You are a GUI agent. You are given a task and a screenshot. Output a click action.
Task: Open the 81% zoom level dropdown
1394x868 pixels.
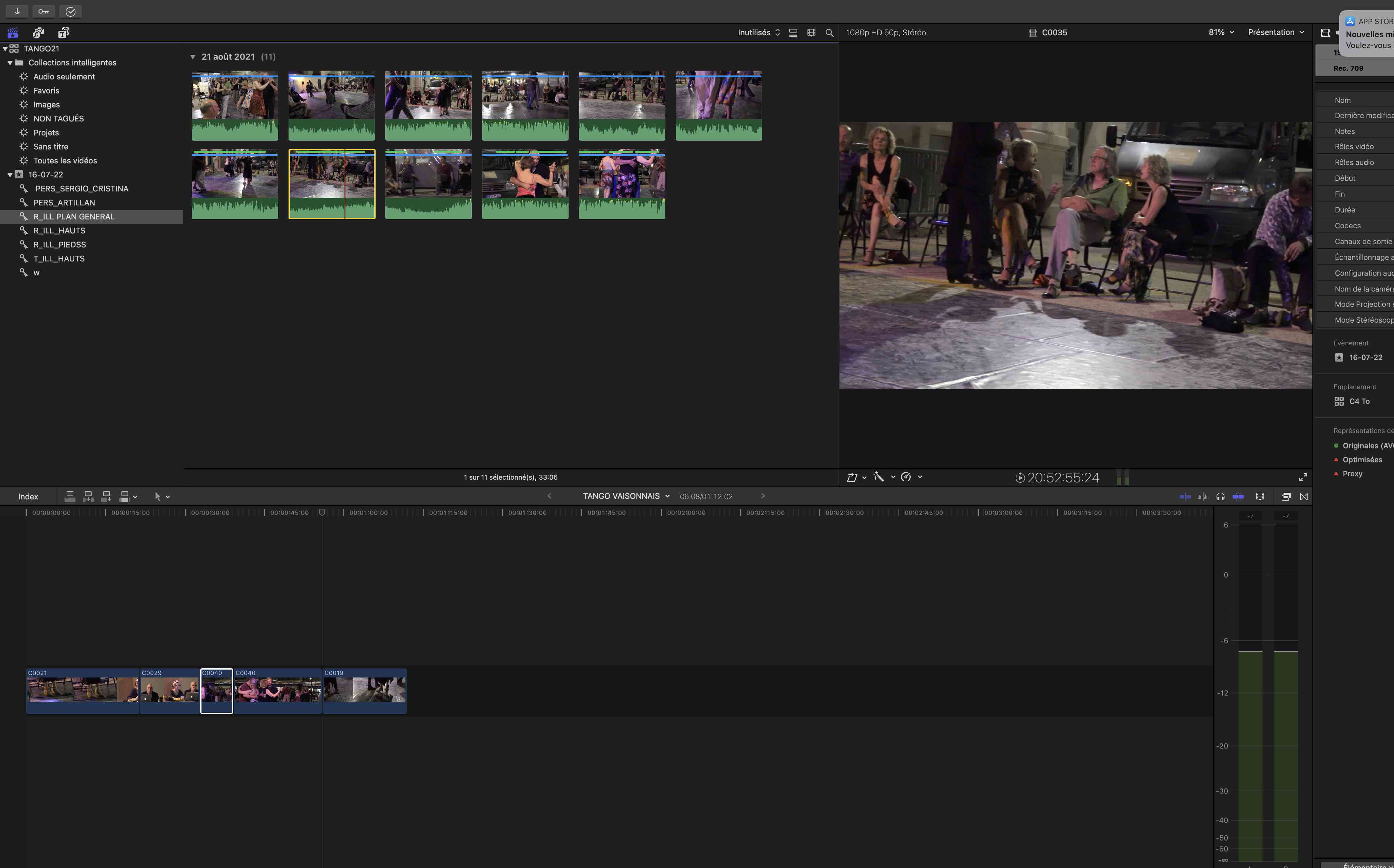click(1221, 32)
